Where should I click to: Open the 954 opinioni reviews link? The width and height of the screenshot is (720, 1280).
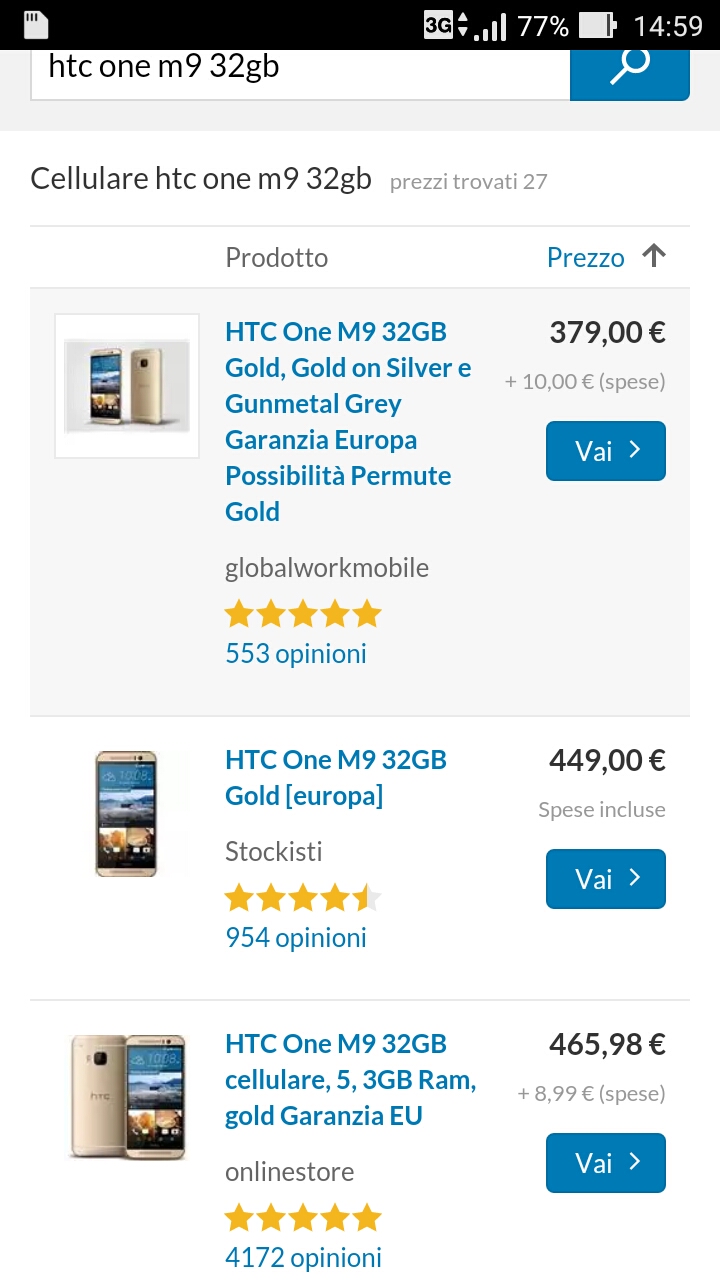[296, 938]
